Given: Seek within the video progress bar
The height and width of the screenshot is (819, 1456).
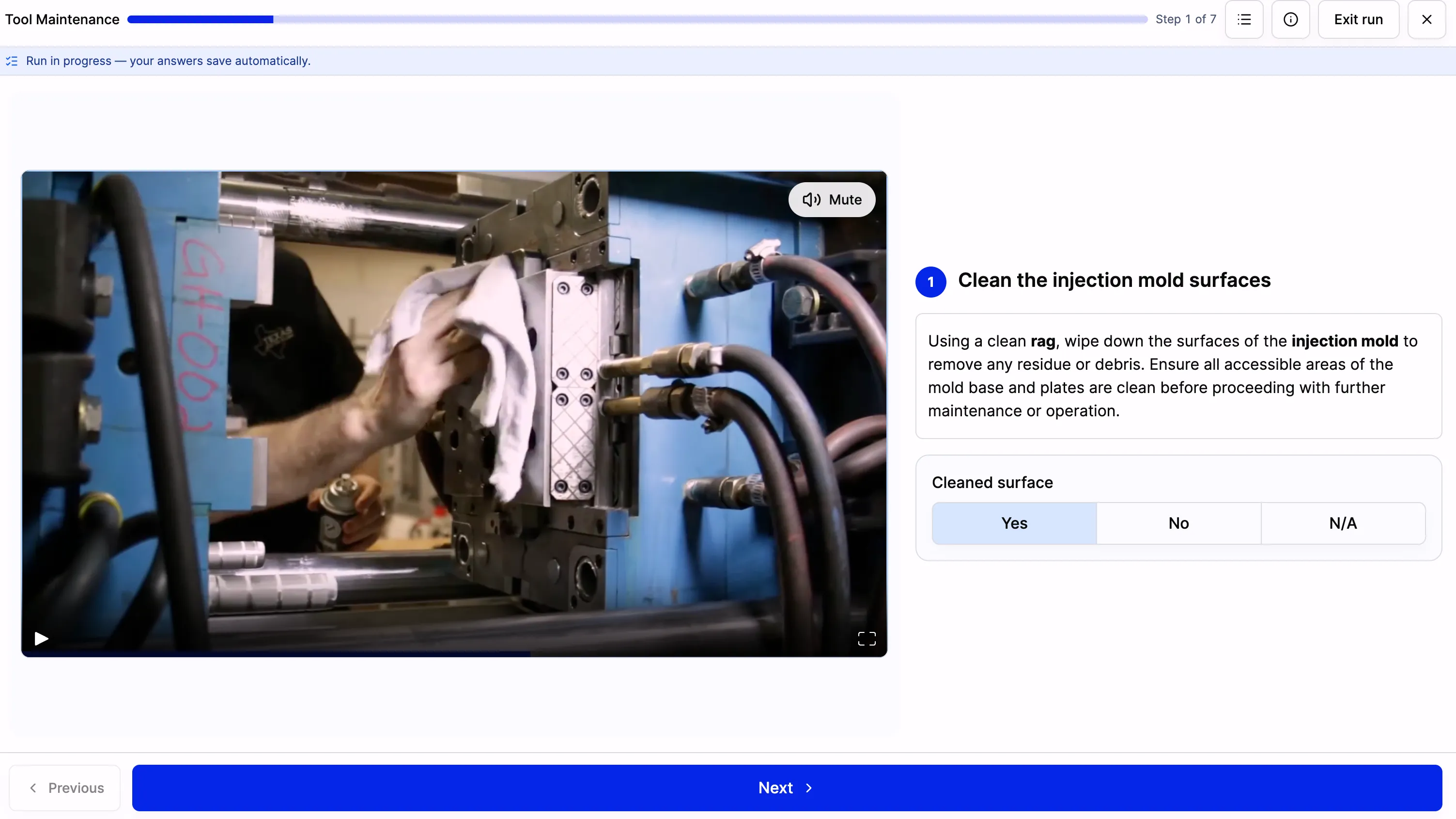Looking at the screenshot, I should 454,654.
